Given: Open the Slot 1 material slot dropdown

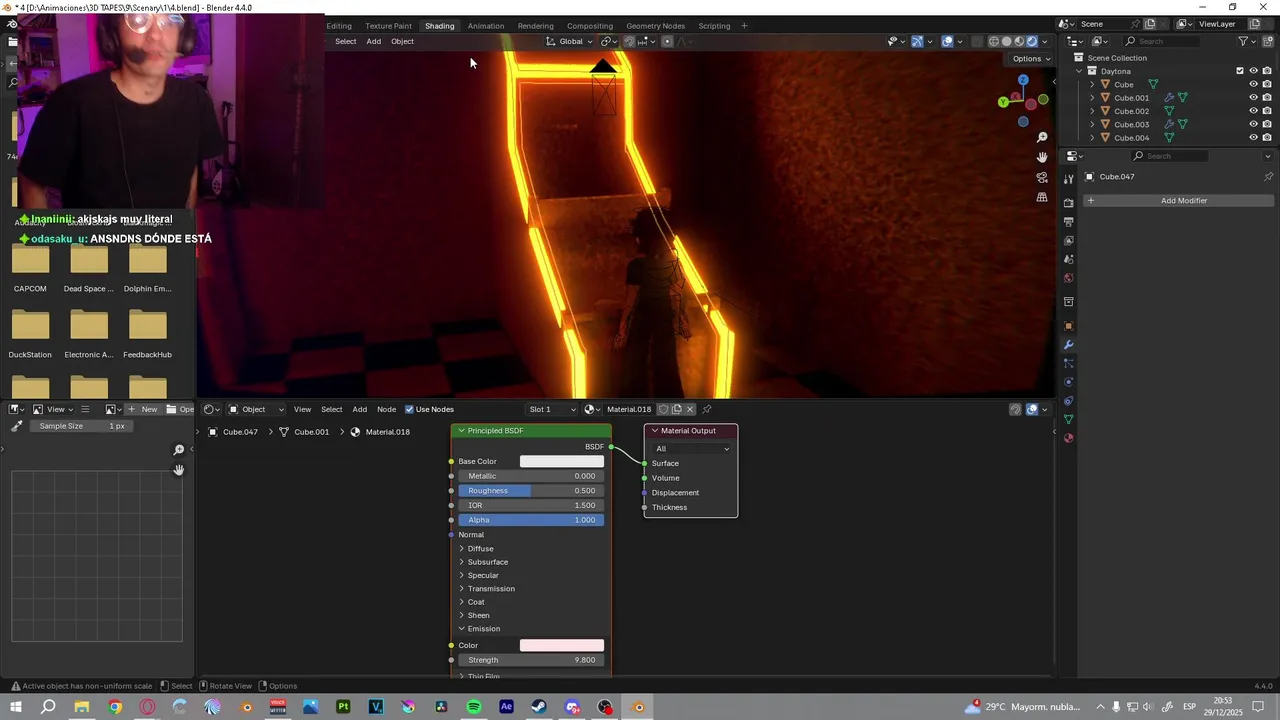Looking at the screenshot, I should tap(553, 409).
